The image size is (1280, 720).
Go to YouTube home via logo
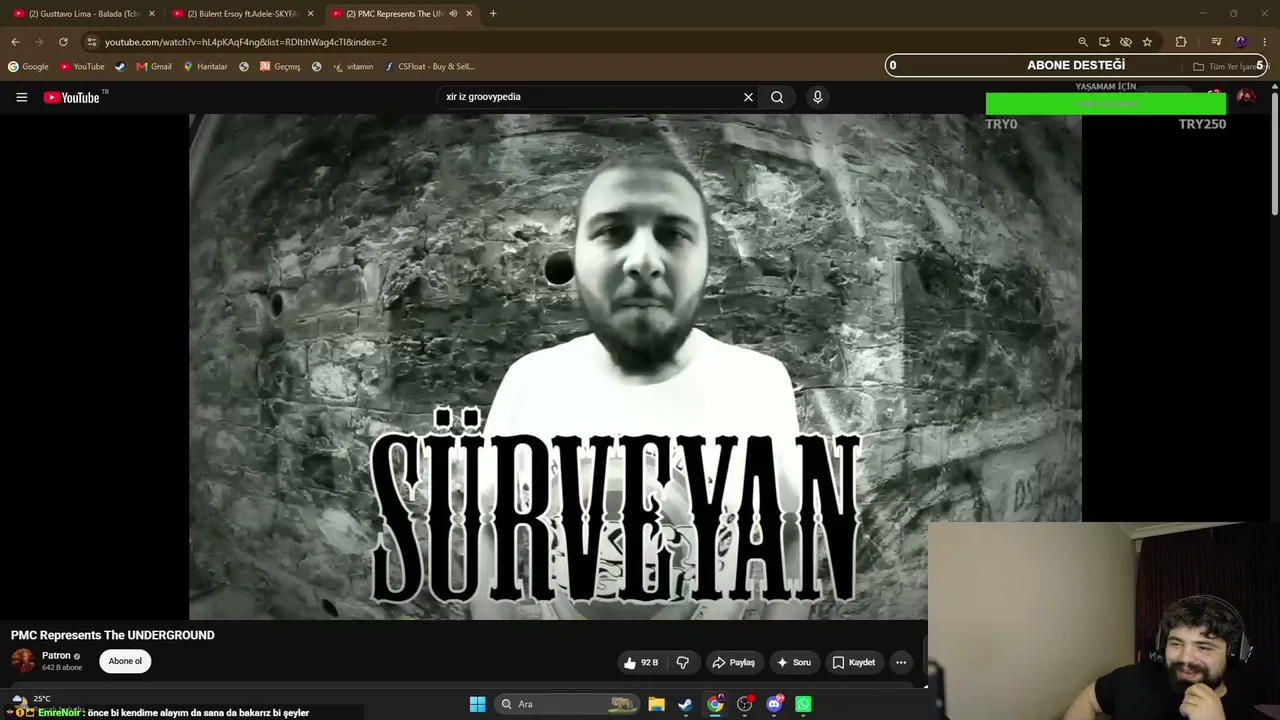72,97
